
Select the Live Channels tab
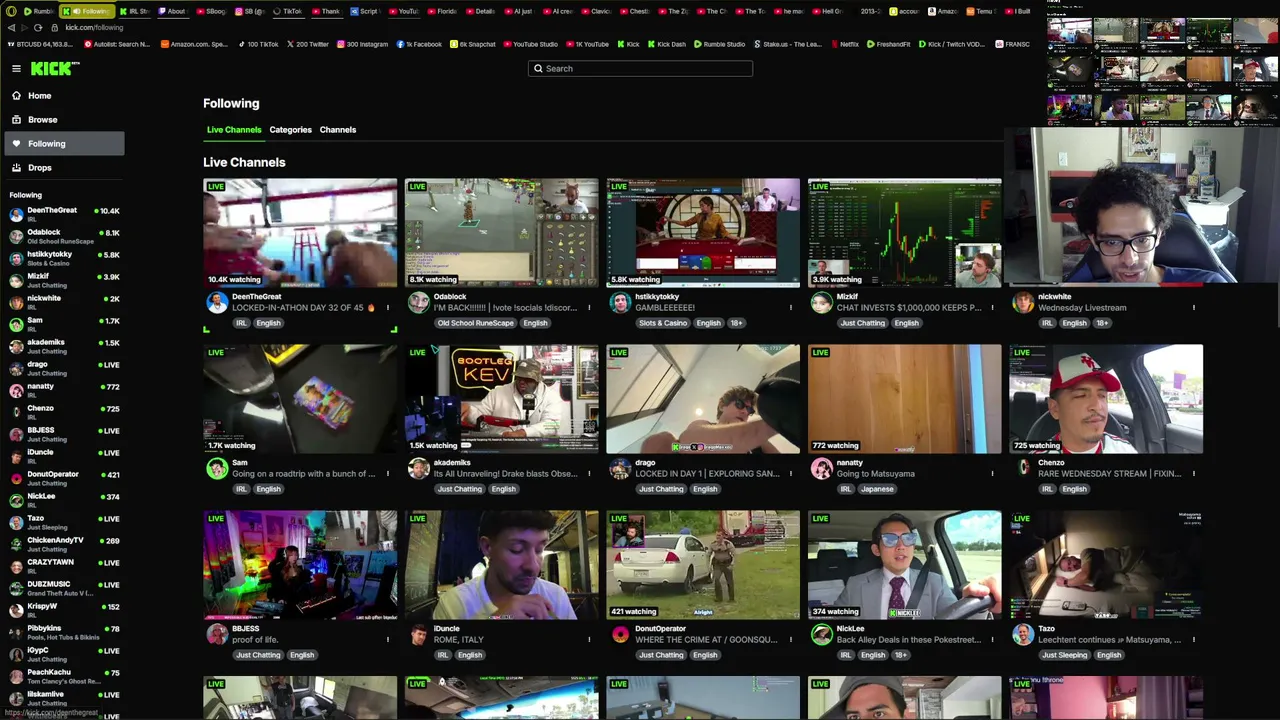tap(234, 130)
